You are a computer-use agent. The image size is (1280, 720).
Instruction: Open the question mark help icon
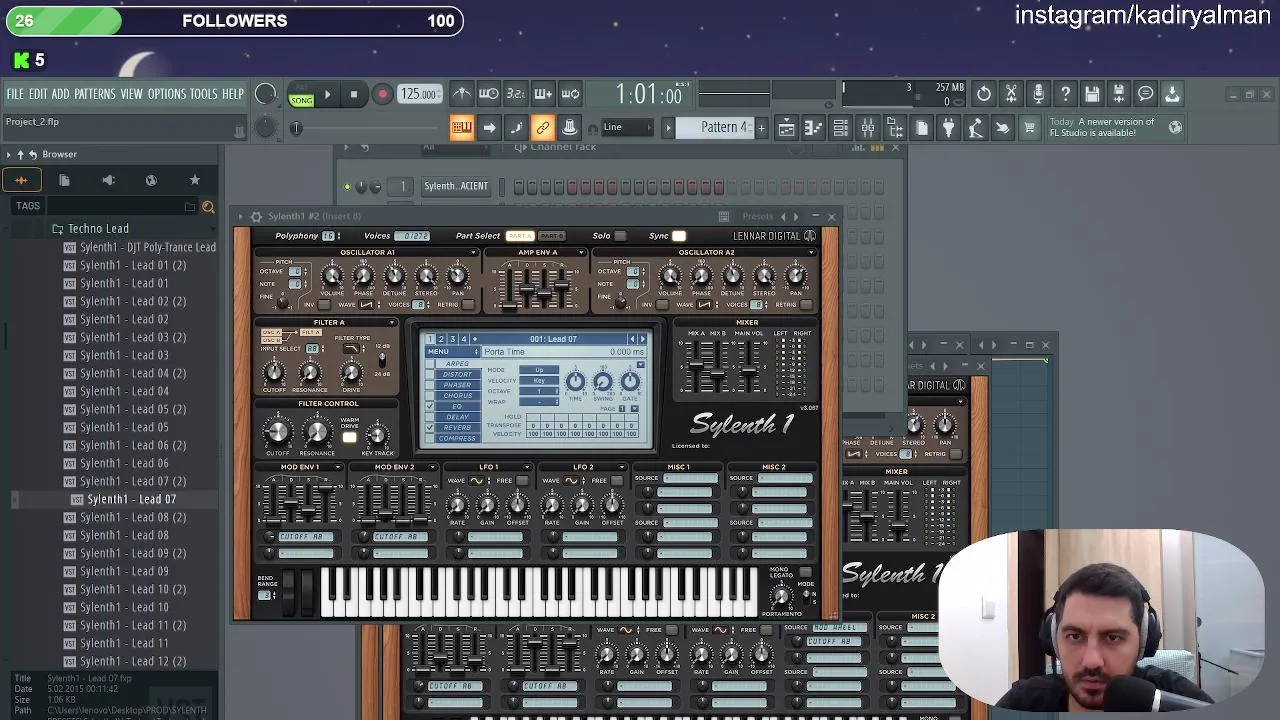[x=1065, y=94]
